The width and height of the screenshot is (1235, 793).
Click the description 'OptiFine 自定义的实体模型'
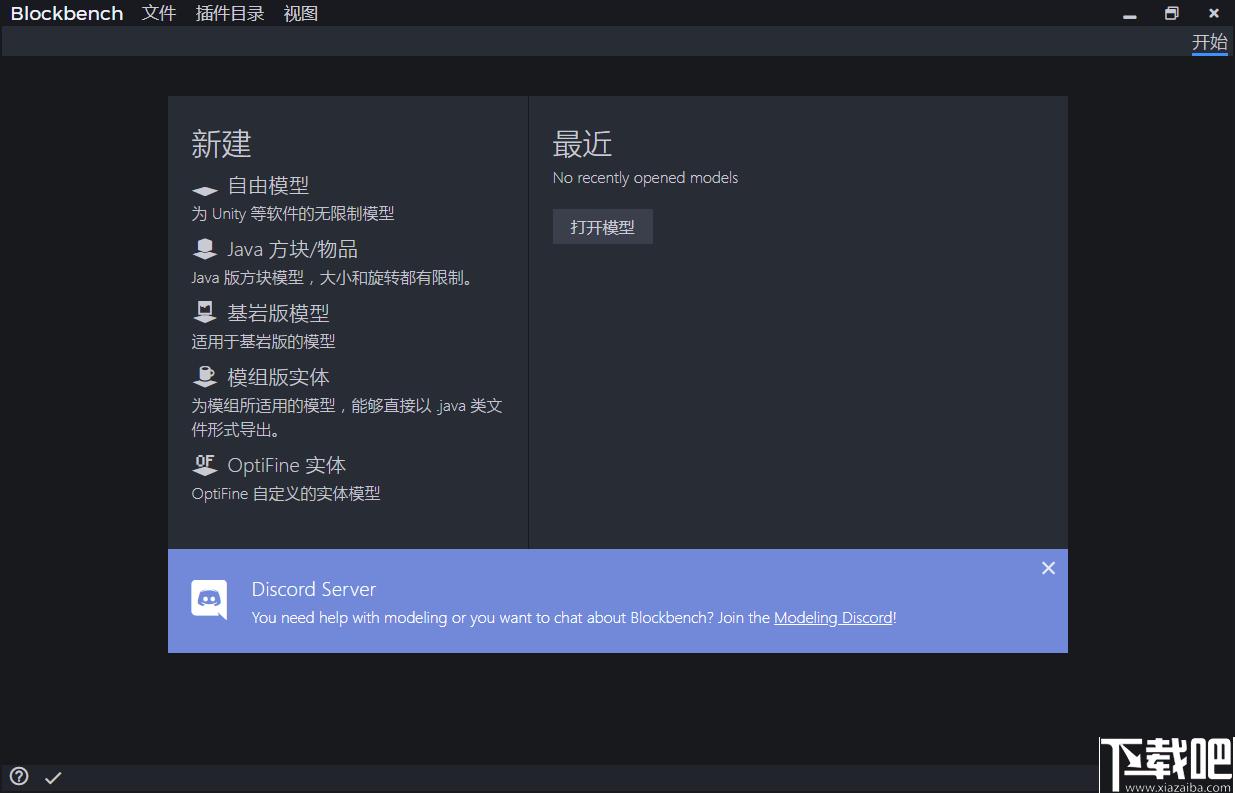(x=286, y=493)
